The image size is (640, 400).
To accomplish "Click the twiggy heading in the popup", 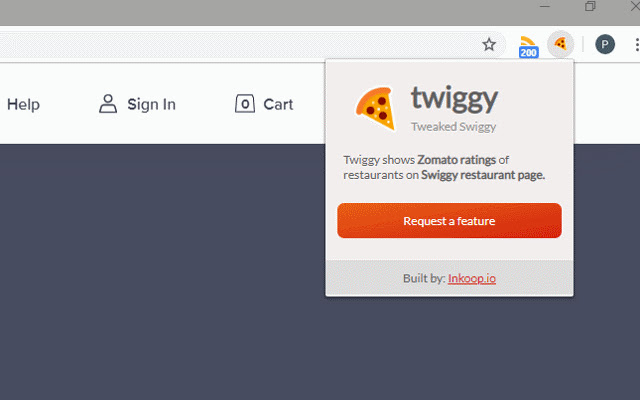I will pyautogui.click(x=454, y=99).
